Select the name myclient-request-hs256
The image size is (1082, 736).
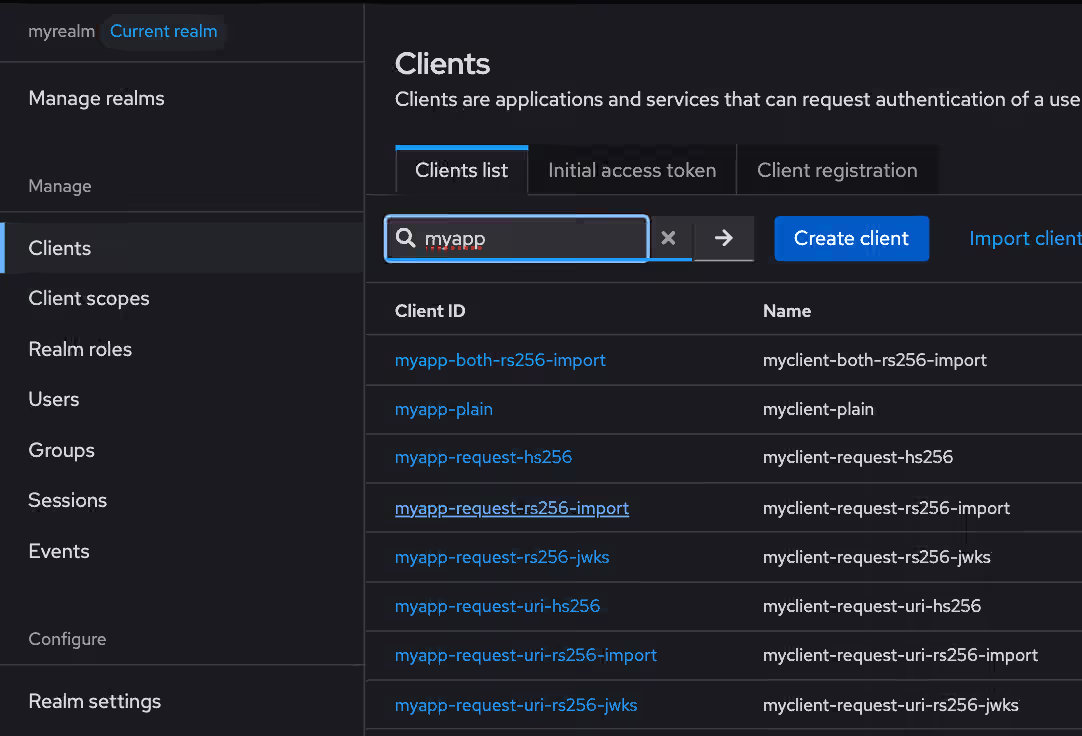click(858, 457)
